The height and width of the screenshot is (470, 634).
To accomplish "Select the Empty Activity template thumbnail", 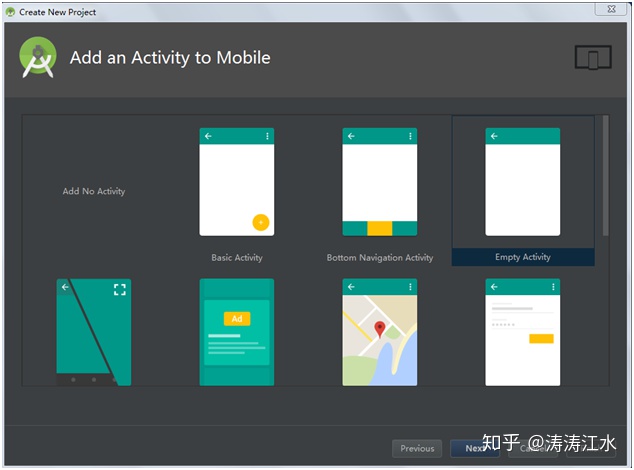I will tap(522, 182).
